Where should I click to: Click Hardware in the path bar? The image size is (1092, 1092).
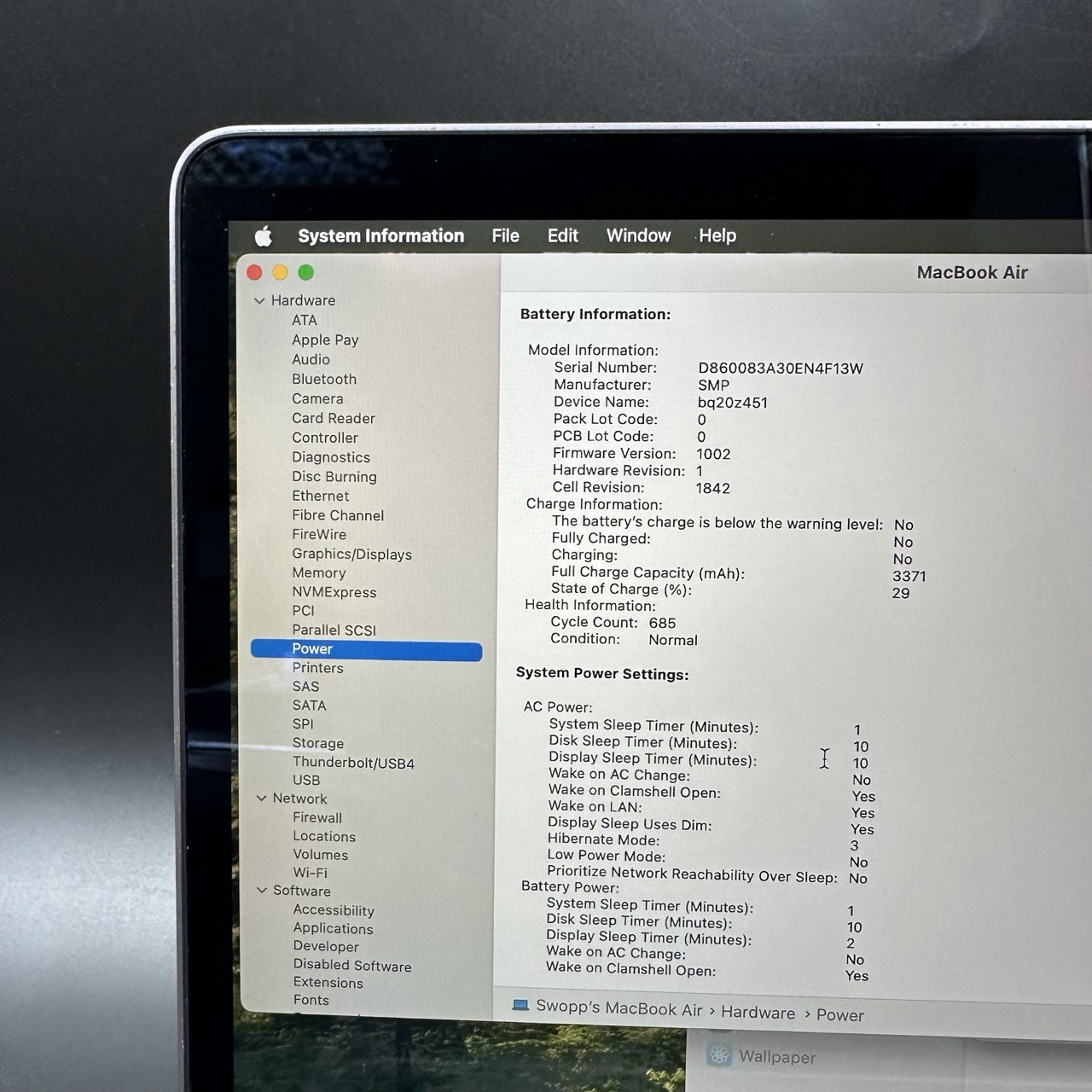coord(758,1013)
